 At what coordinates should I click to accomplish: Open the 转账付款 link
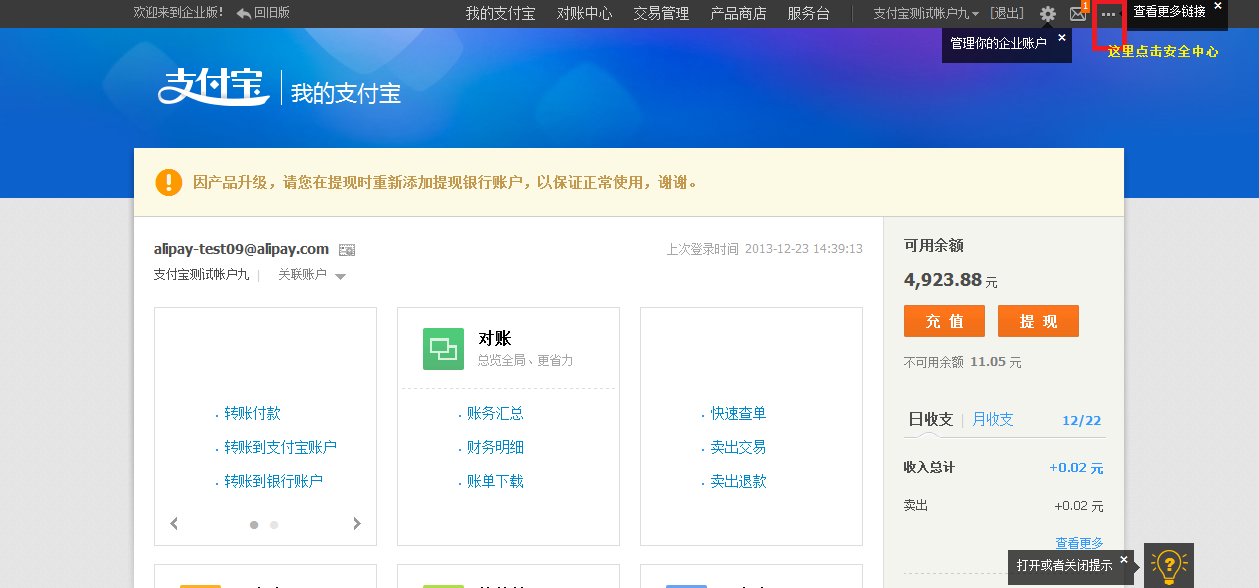tap(252, 414)
